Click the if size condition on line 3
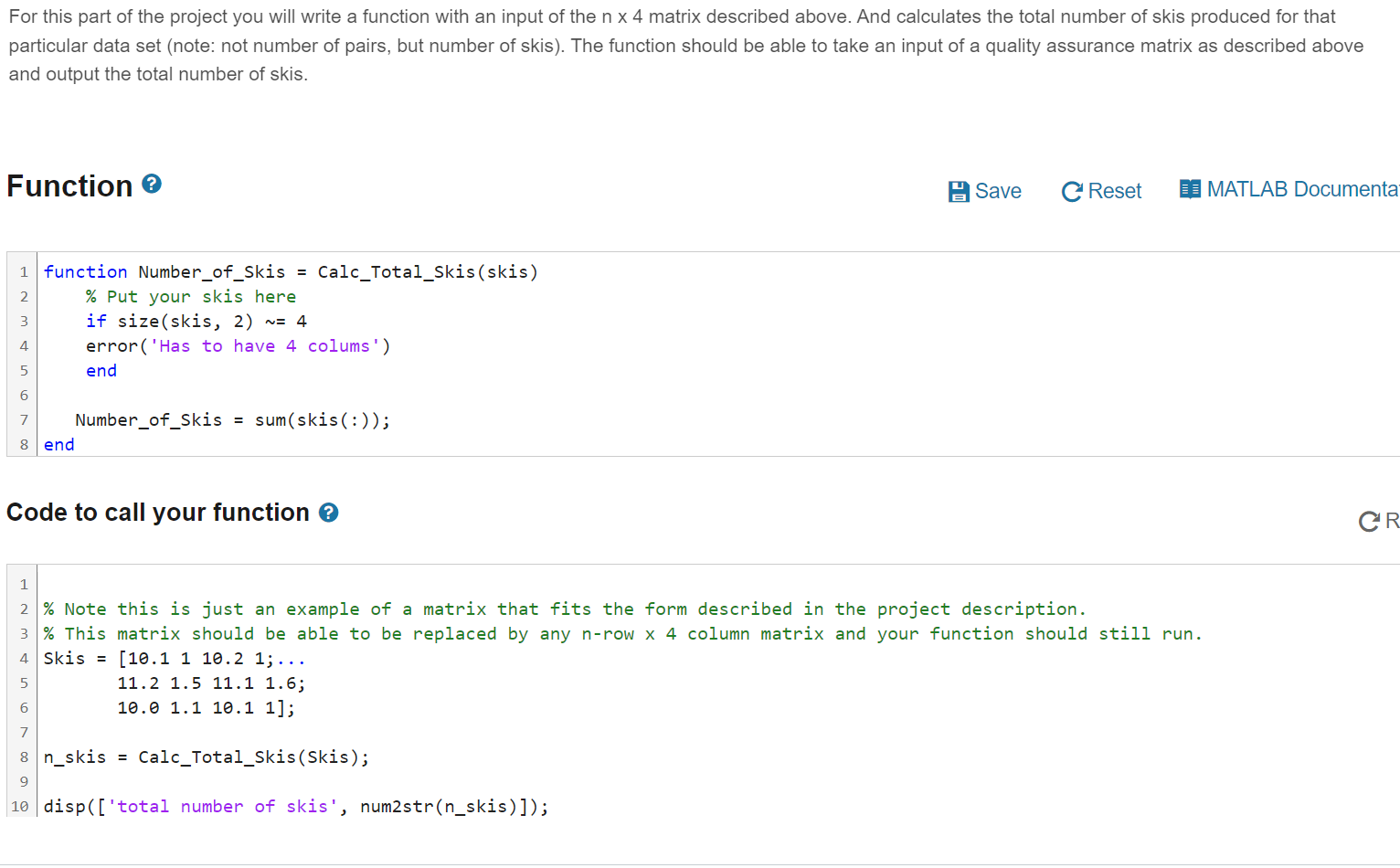 [174, 321]
